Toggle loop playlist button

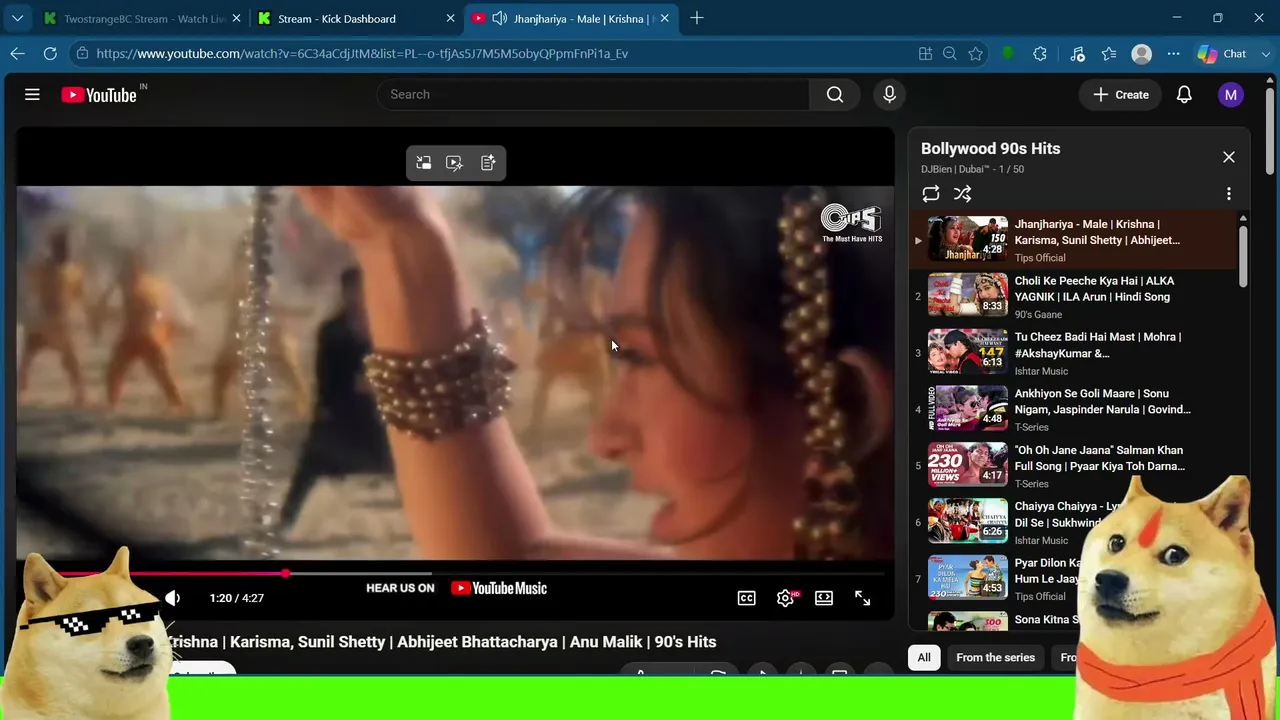931,194
